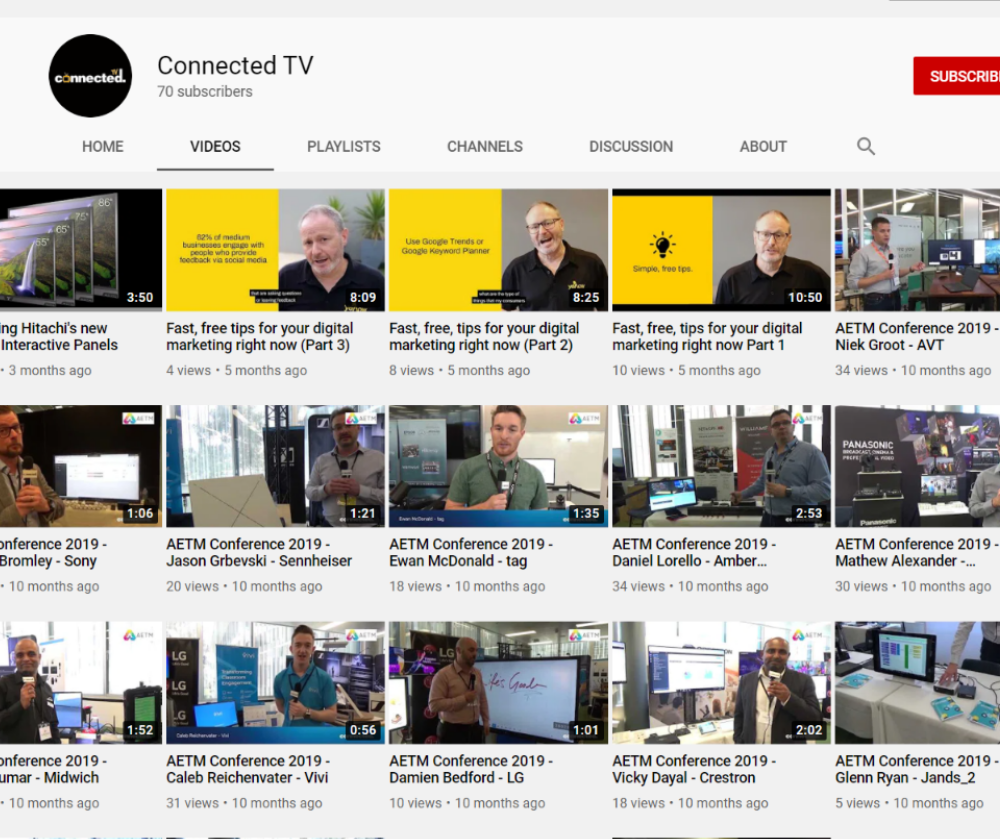Screen dimensions: 1000x839
Task: Play the Jason Grbevski - Sennheiser thumbnail
Action: pyautogui.click(x=276, y=466)
